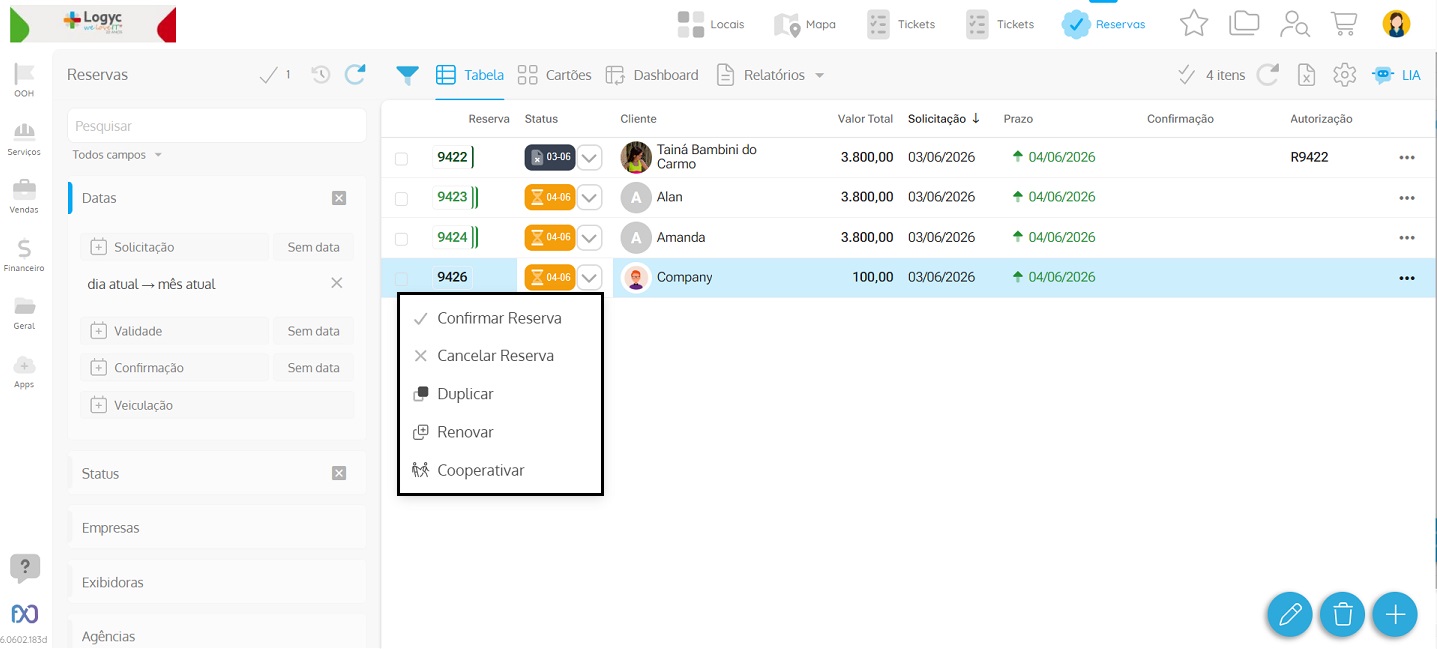Export table to Excel icon
The image size is (1437, 649).
[1306, 75]
